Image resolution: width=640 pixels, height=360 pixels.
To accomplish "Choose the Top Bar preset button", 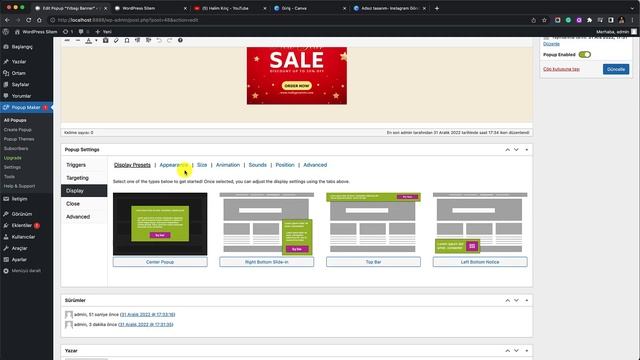I will pyautogui.click(x=373, y=262).
